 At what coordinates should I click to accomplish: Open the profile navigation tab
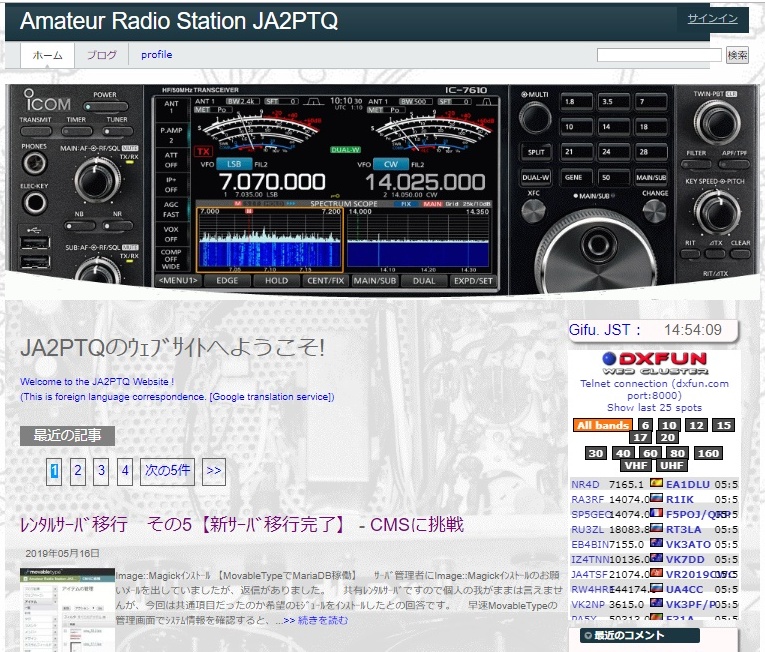point(157,55)
